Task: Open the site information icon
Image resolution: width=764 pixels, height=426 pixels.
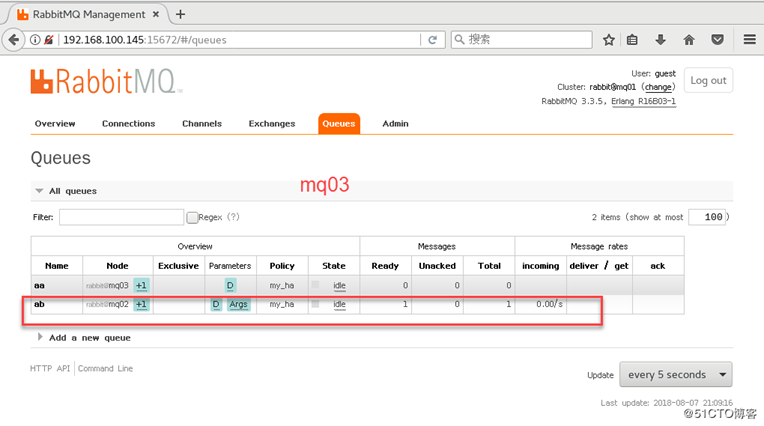Action: [35, 39]
